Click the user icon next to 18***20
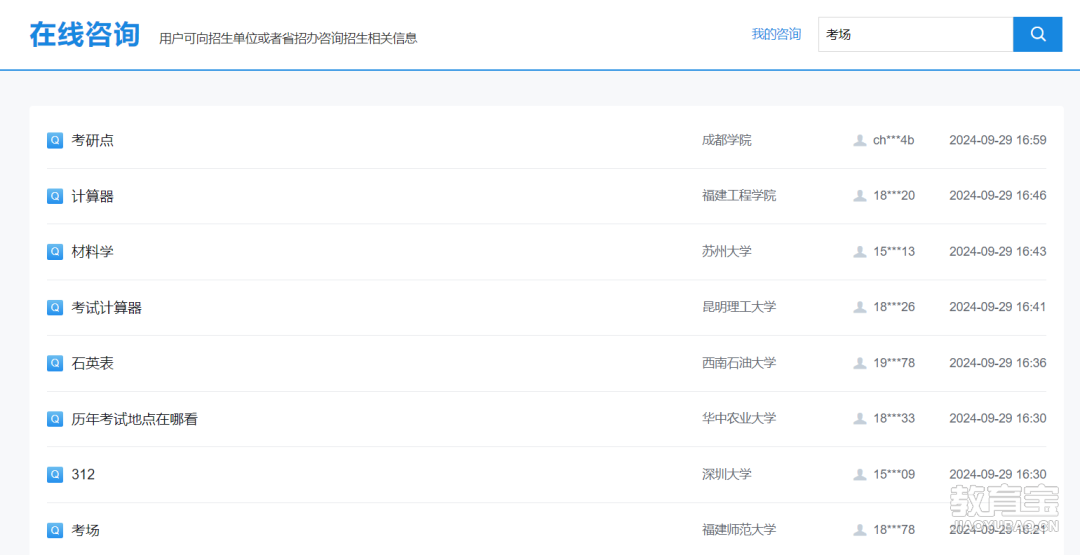The height and width of the screenshot is (555, 1080). [860, 196]
